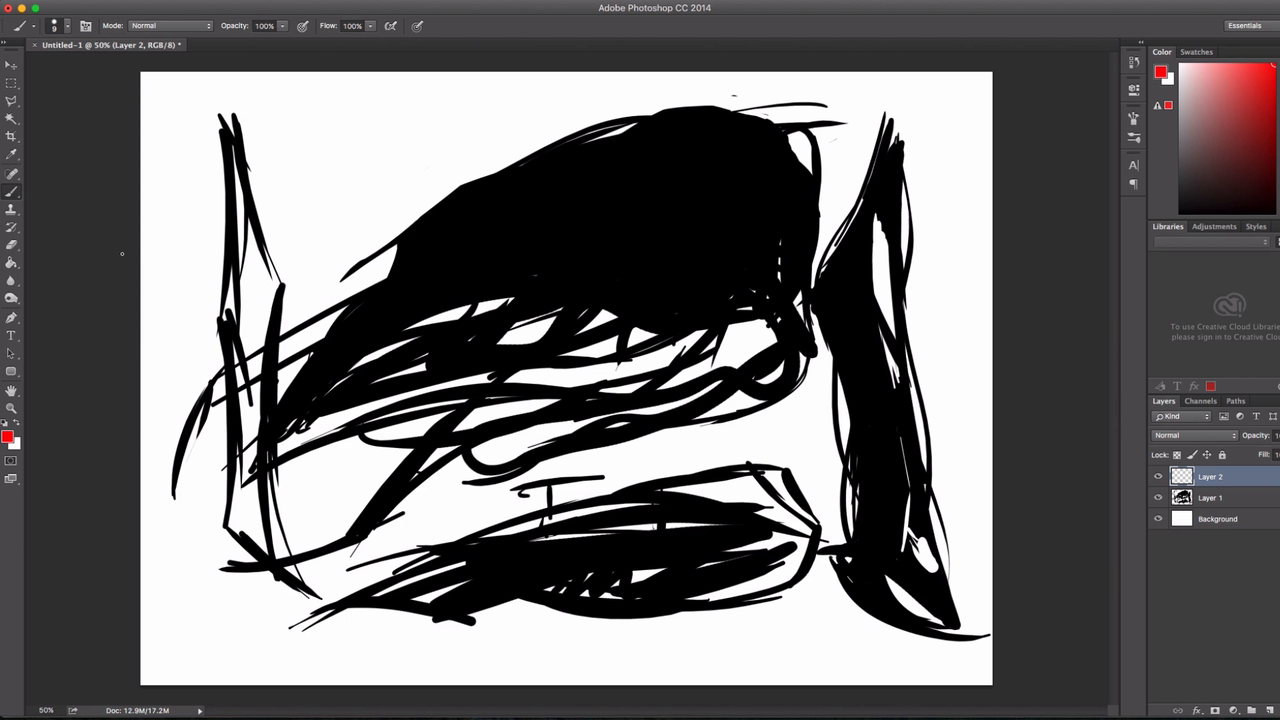Screen dimensions: 1280x720
Task: Enable airbrush-style build-up
Action: click(x=391, y=26)
